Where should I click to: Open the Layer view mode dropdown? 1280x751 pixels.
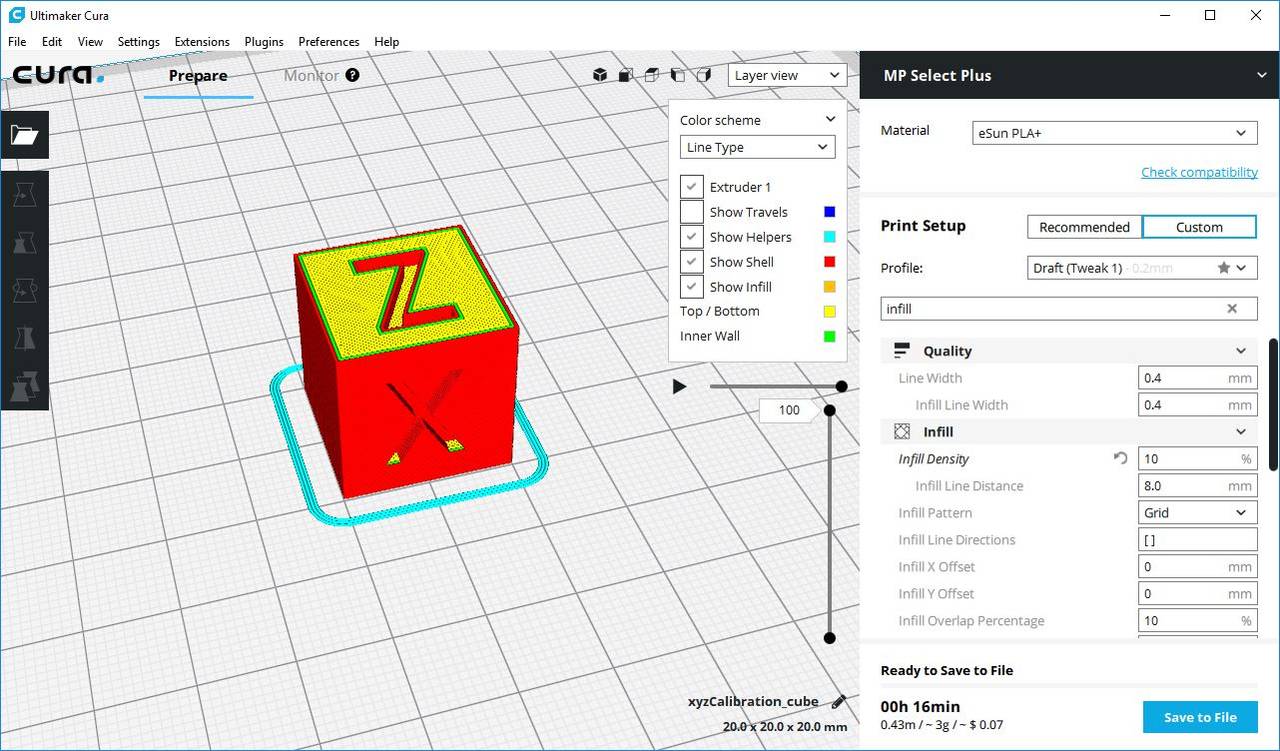tap(787, 75)
